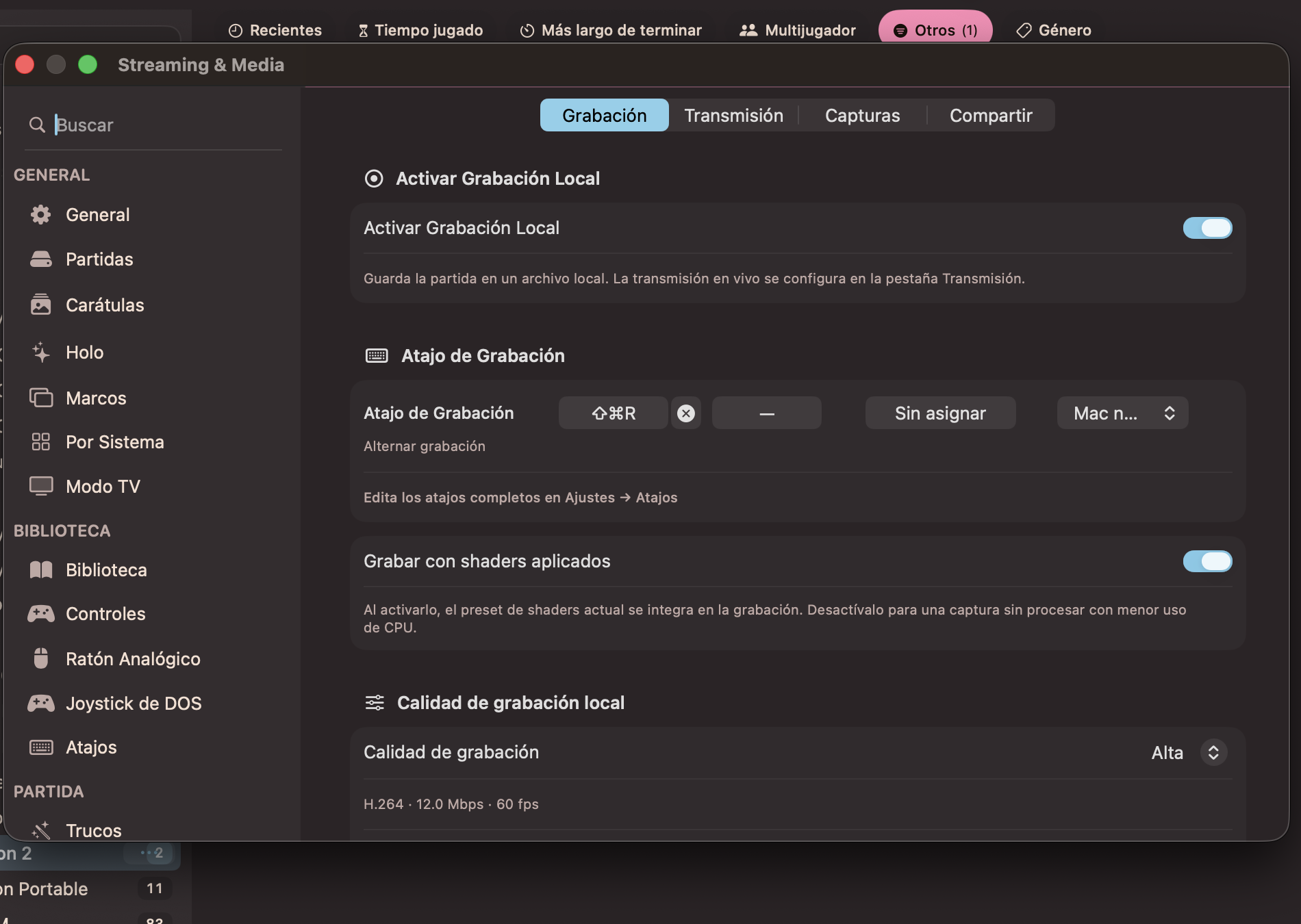Open Carátulas artwork icon
The image size is (1301, 924).
[x=41, y=305]
